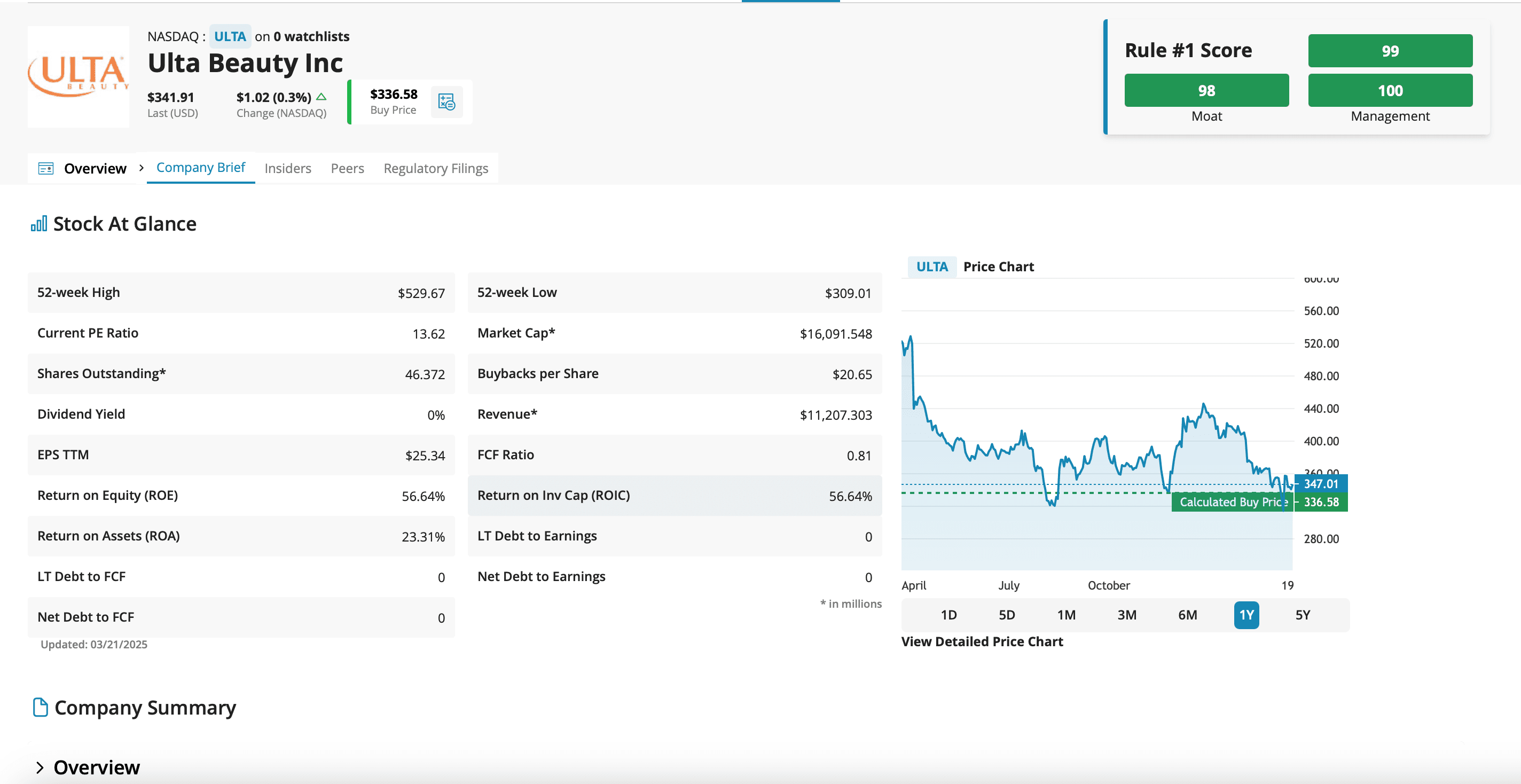The width and height of the screenshot is (1521, 784).
Task: Click the Company Summary document icon
Action: pyautogui.click(x=40, y=707)
